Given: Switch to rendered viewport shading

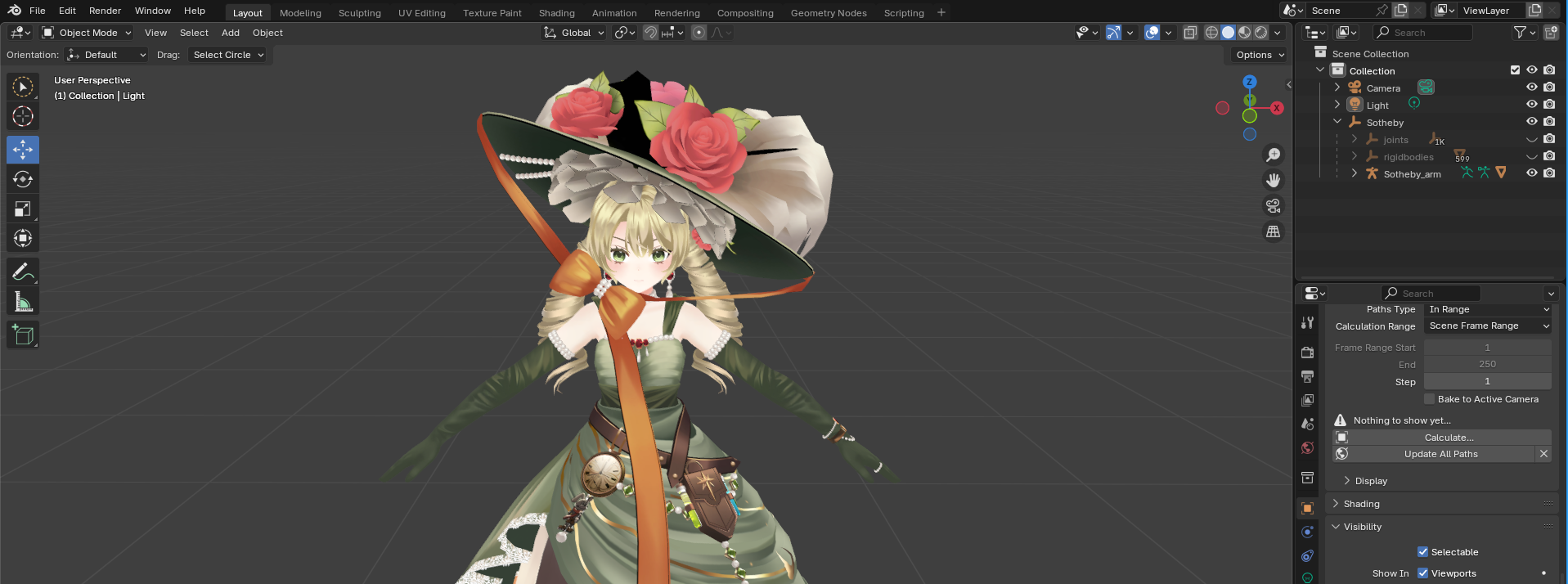Looking at the screenshot, I should (x=1261, y=33).
